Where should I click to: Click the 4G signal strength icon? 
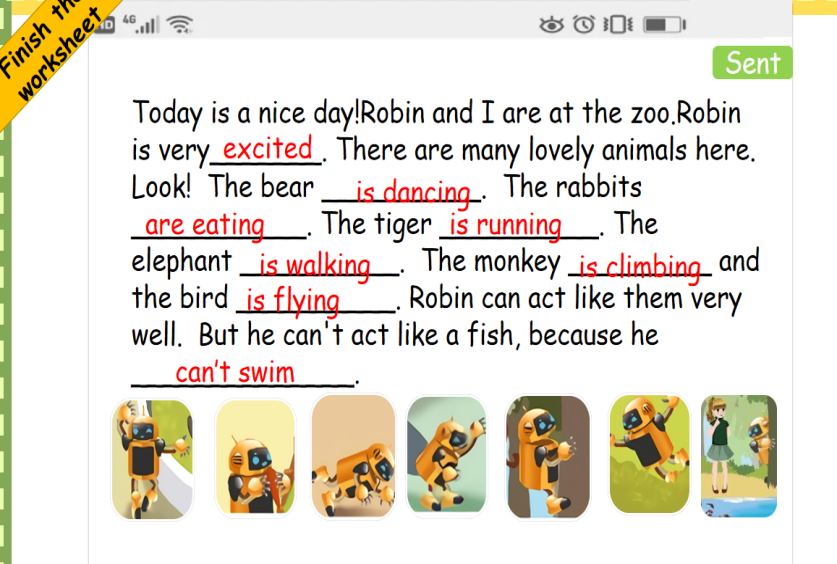pos(140,24)
